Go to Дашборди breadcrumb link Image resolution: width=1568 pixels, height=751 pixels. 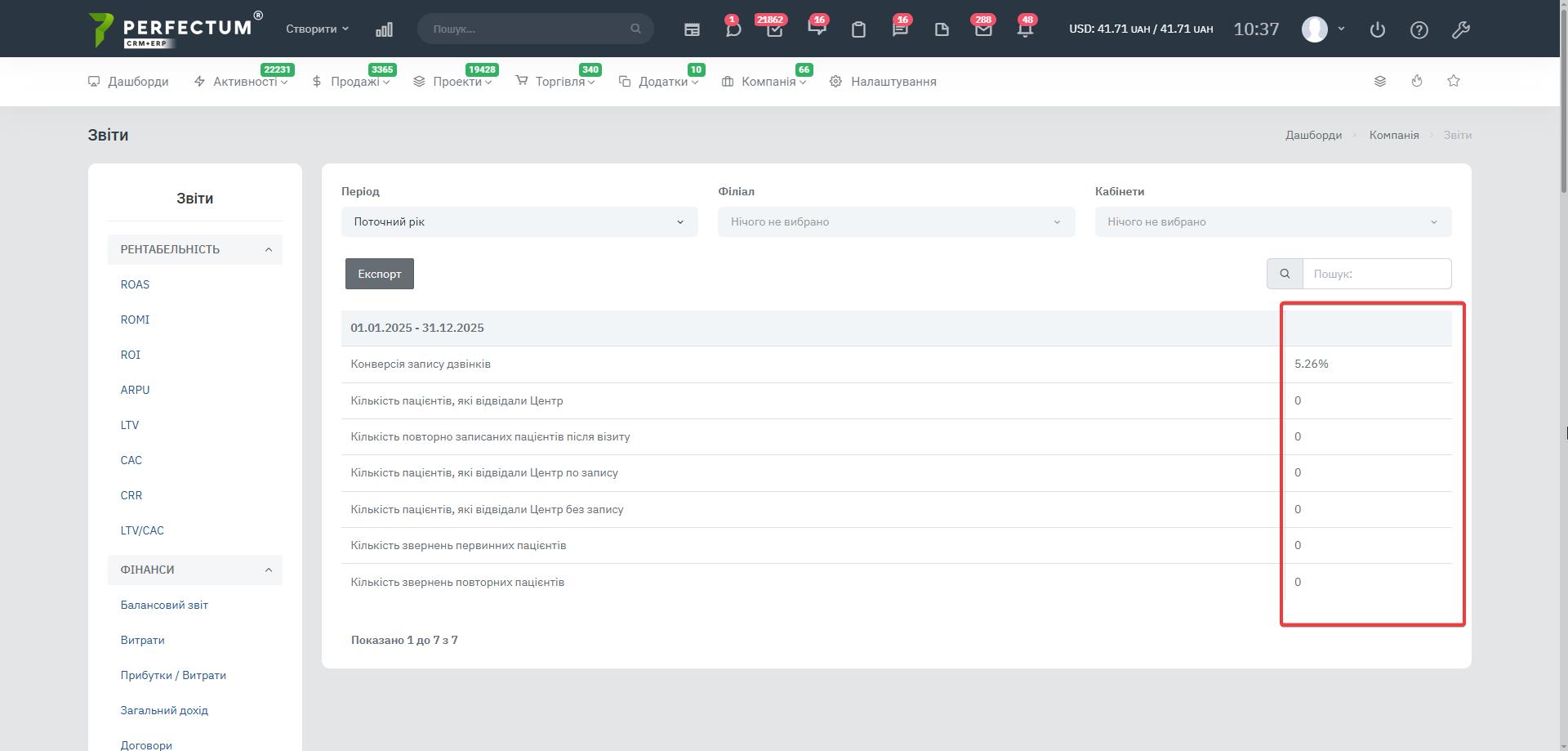1313,135
